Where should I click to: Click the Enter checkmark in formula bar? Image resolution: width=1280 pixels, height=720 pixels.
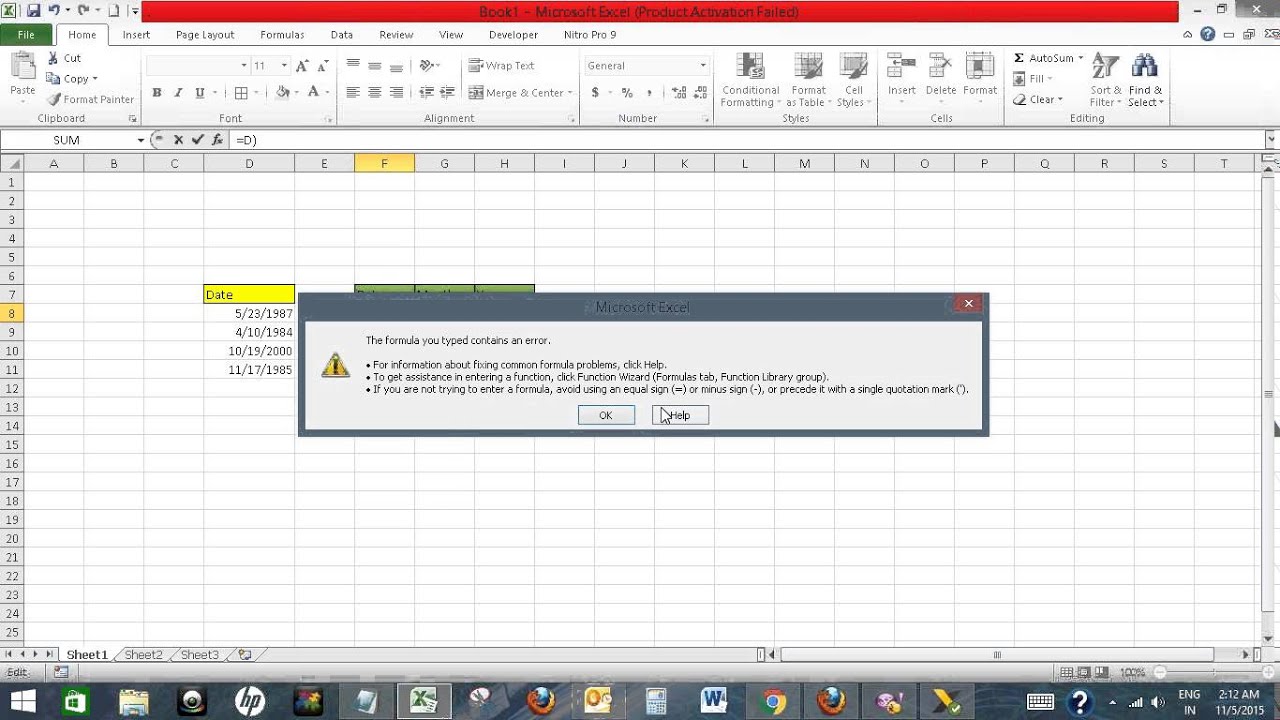pos(197,140)
